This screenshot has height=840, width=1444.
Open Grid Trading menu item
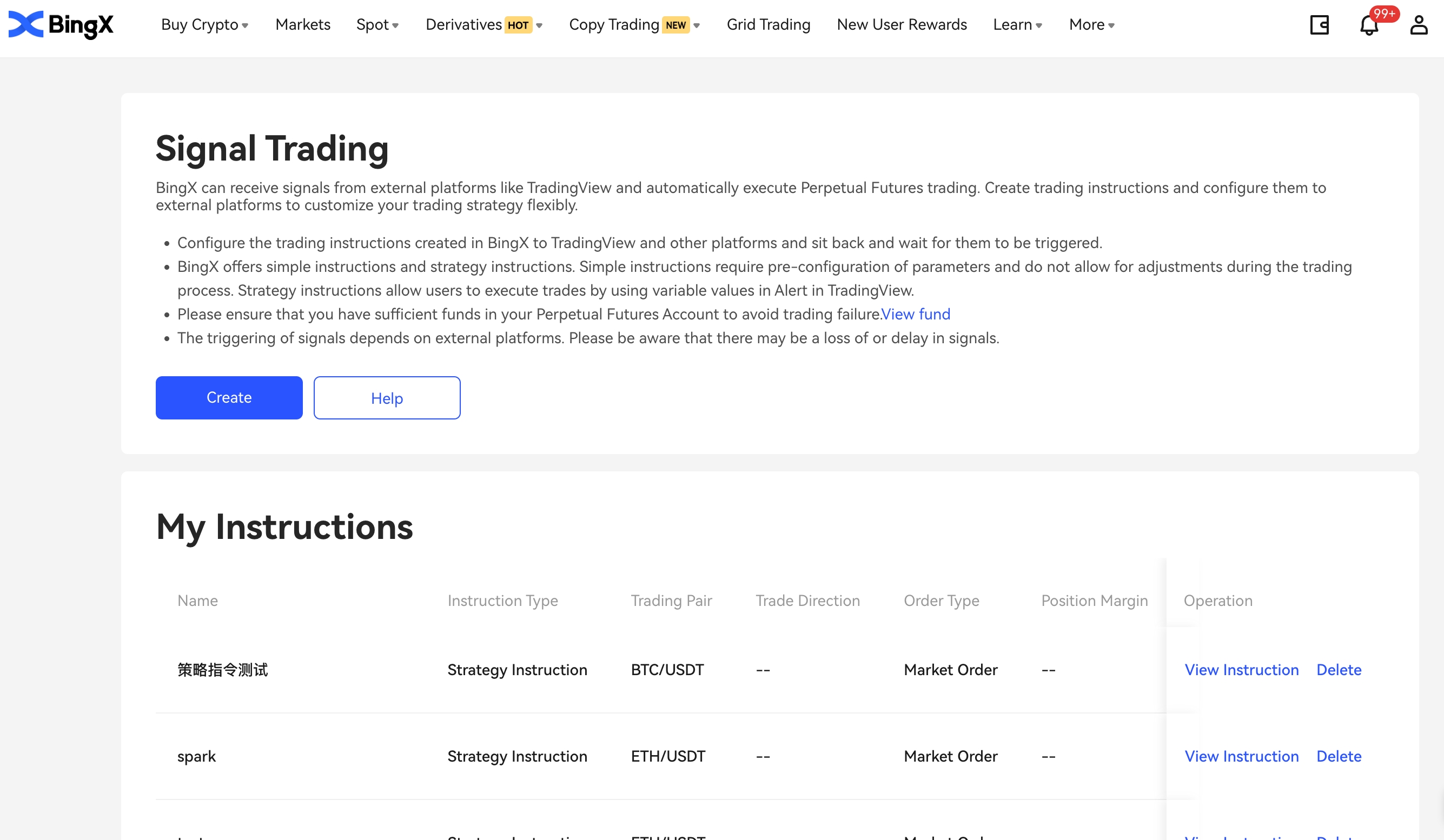(769, 25)
